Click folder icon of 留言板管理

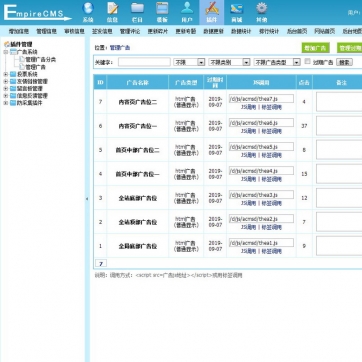click(x=13, y=89)
